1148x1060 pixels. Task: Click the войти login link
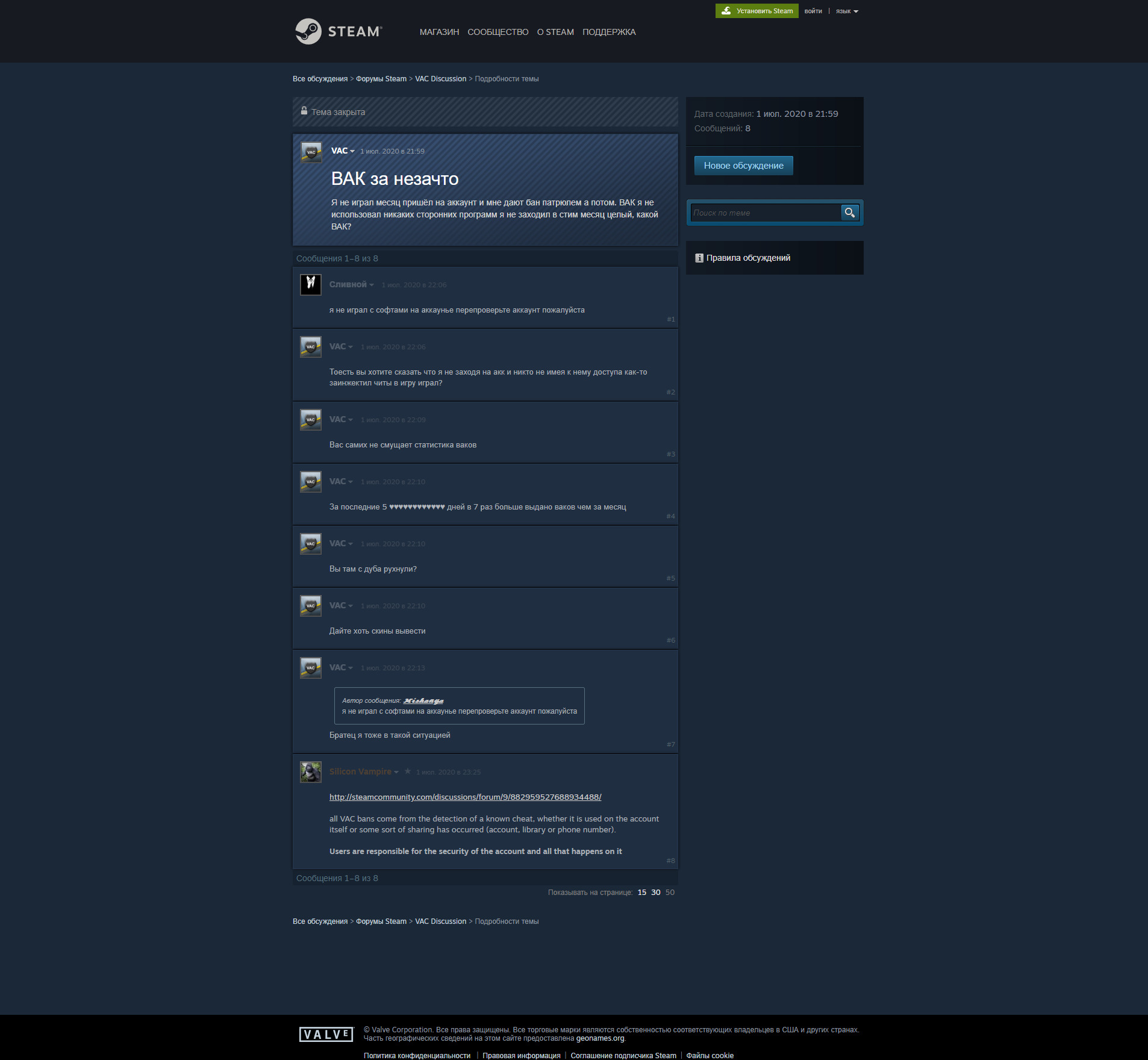813,11
